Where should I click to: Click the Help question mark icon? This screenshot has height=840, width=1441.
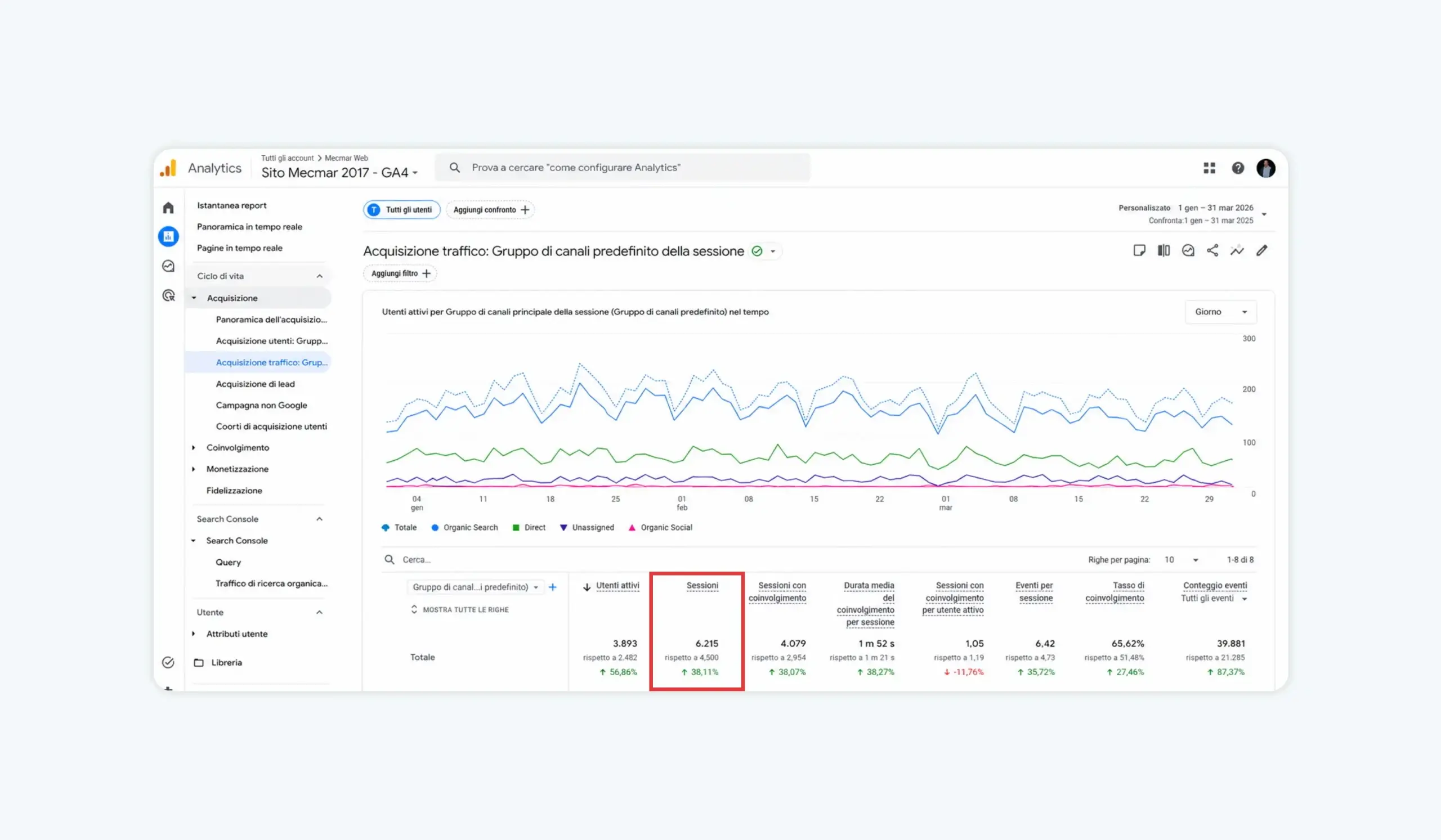[1237, 168]
